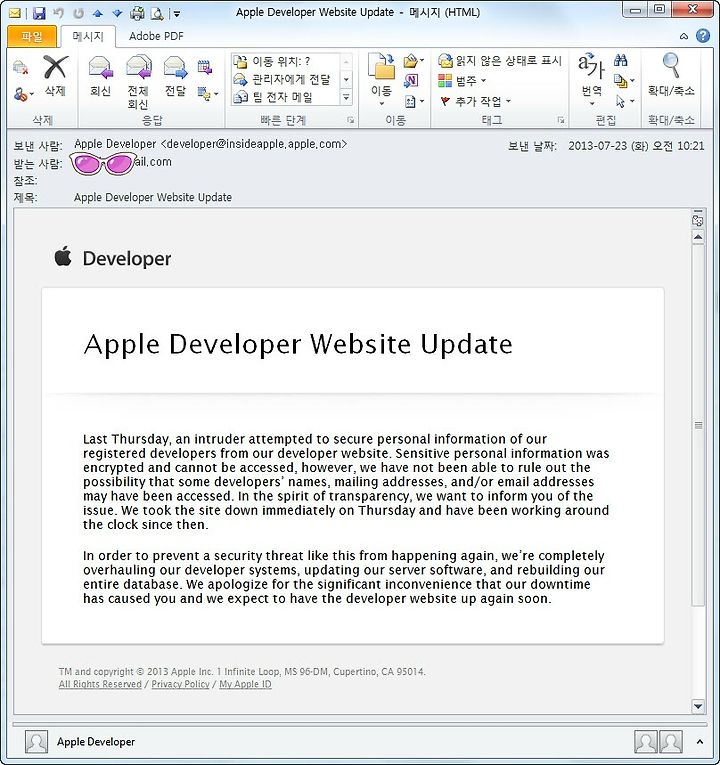Open the 빠른 단계 dialog launcher
The height and width of the screenshot is (765, 720).
[350, 120]
